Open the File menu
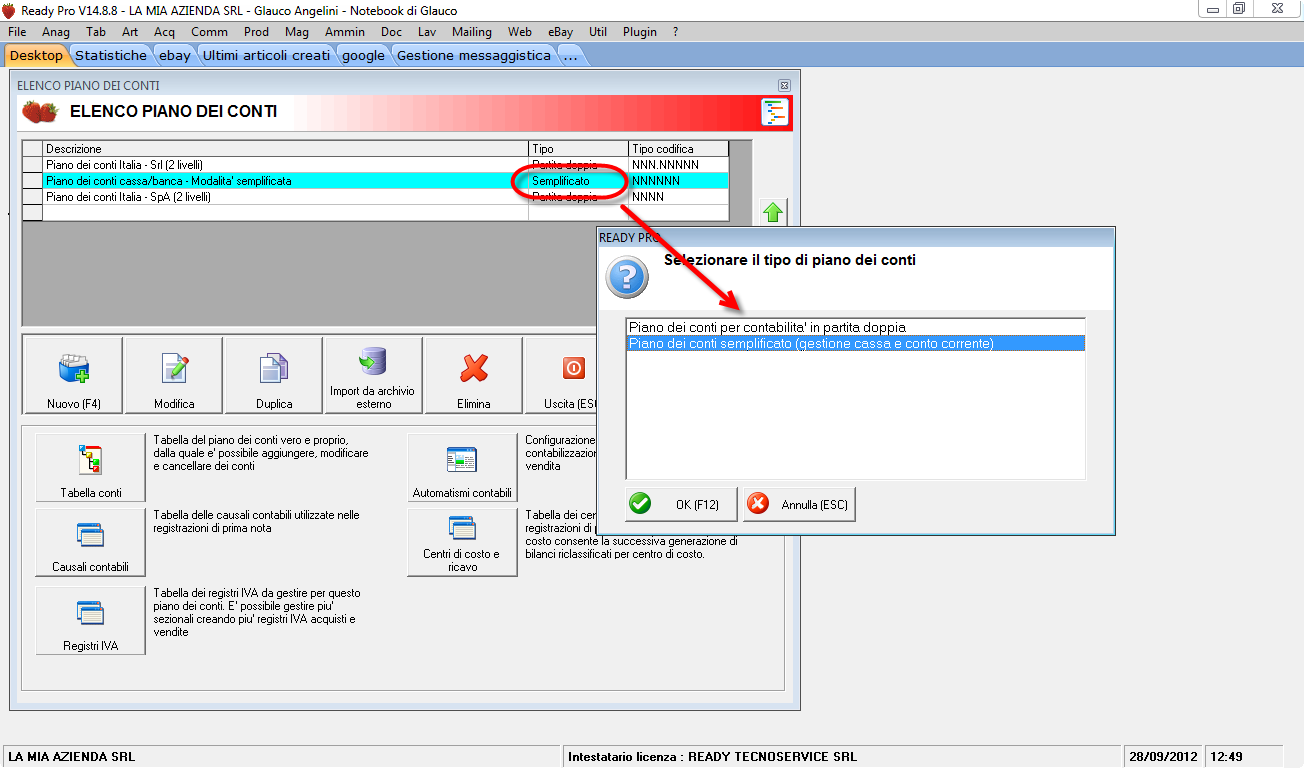This screenshot has width=1304, height=768. [17, 32]
